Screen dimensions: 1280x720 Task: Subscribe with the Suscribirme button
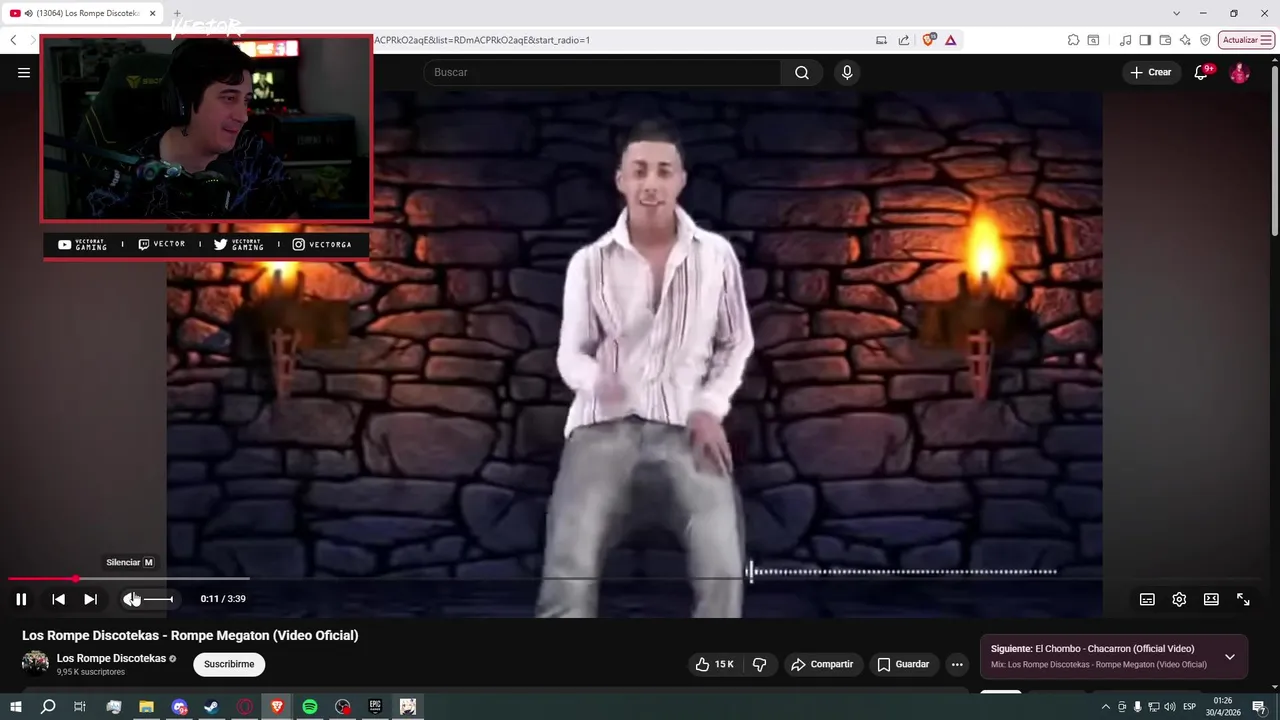229,664
